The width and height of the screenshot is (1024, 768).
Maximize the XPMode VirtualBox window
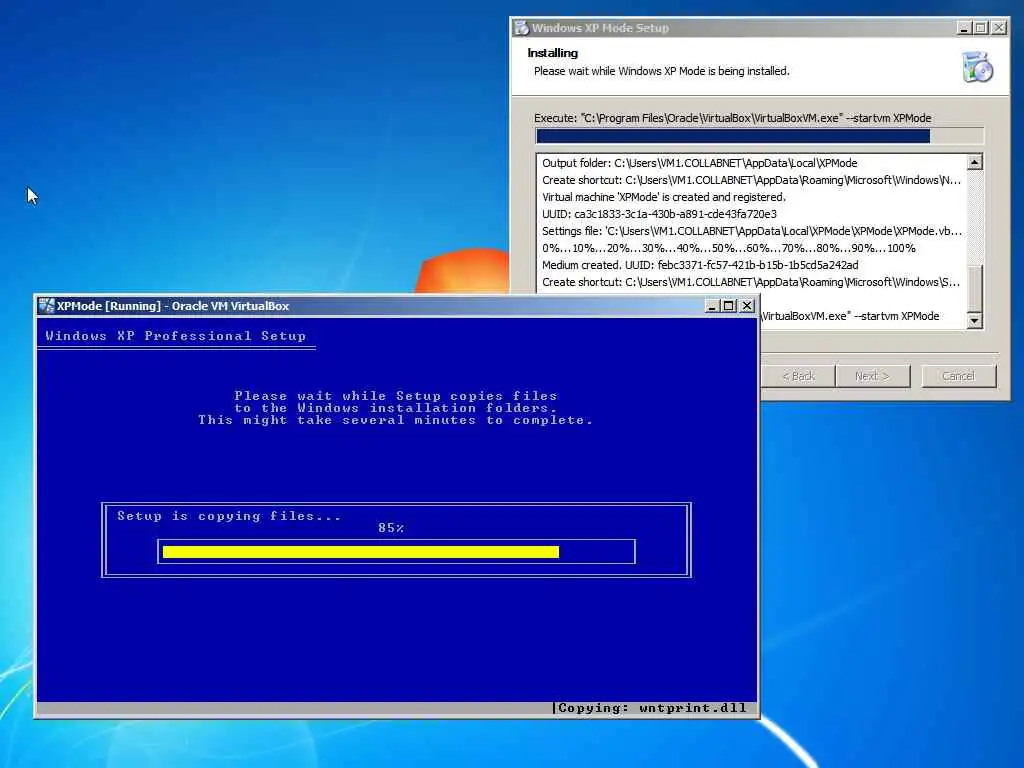click(729, 306)
